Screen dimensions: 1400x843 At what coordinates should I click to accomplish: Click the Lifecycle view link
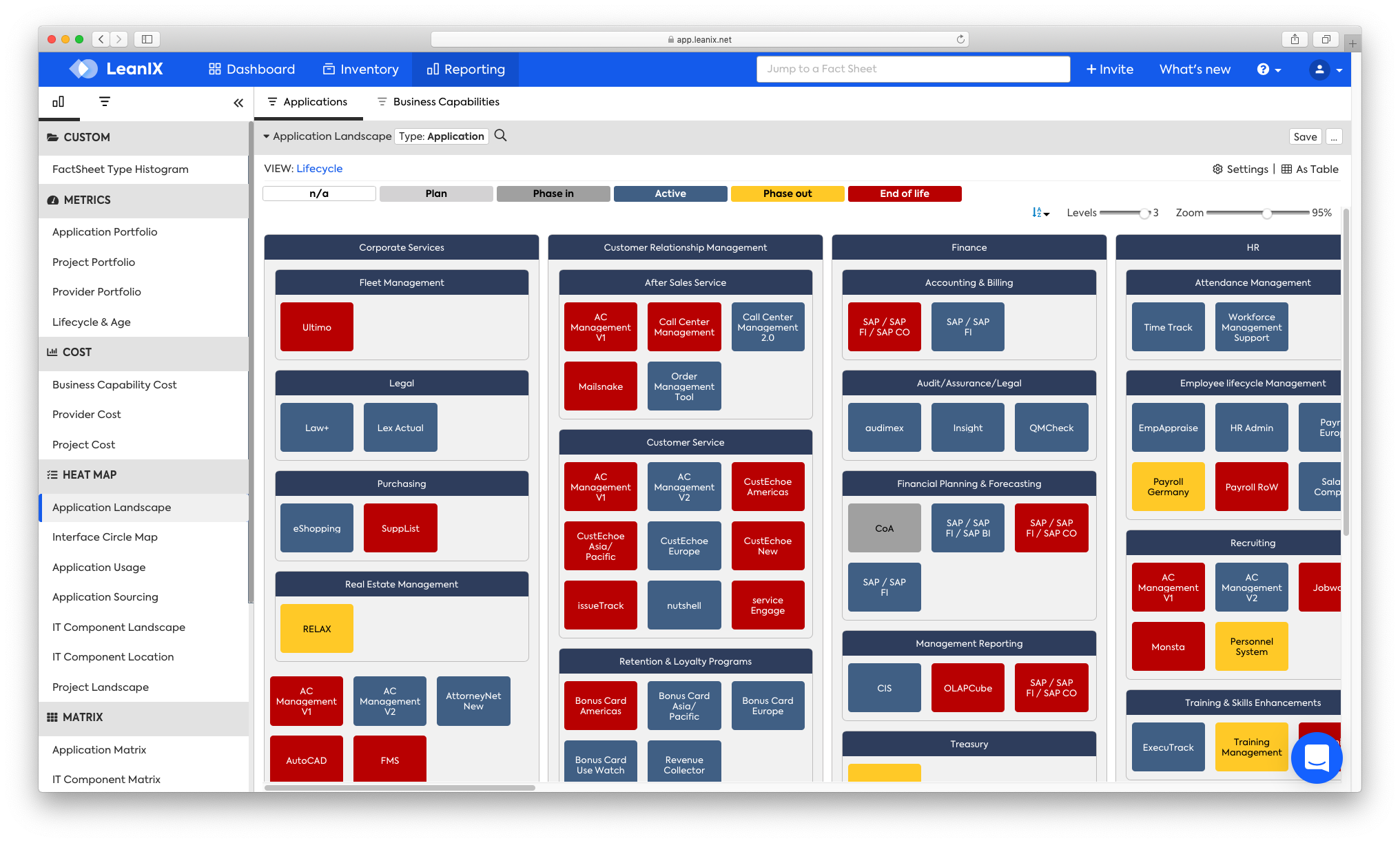(x=319, y=169)
